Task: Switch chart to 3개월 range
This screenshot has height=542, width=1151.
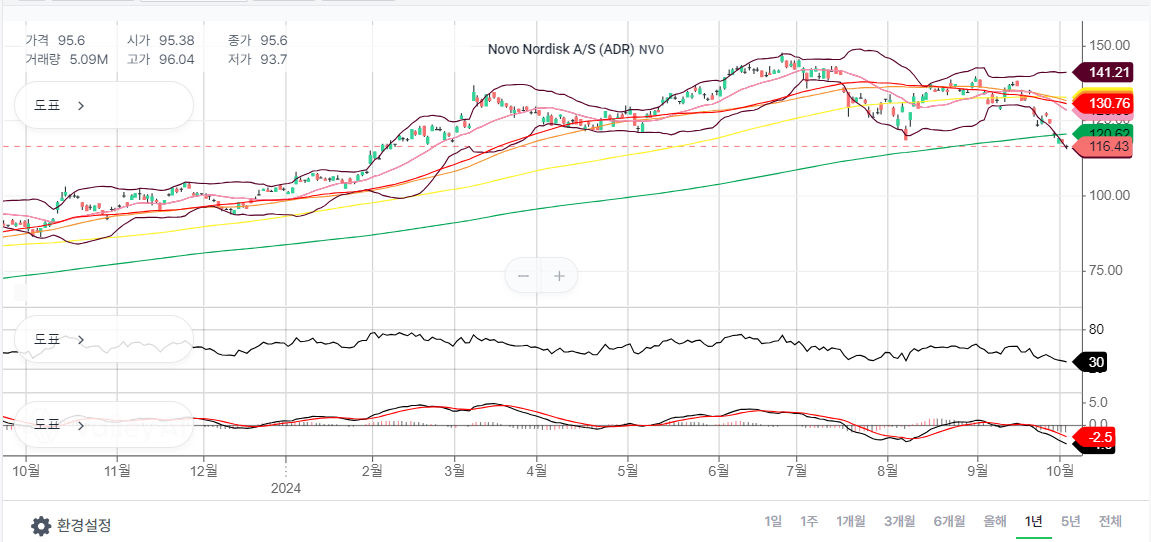Action: (900, 521)
